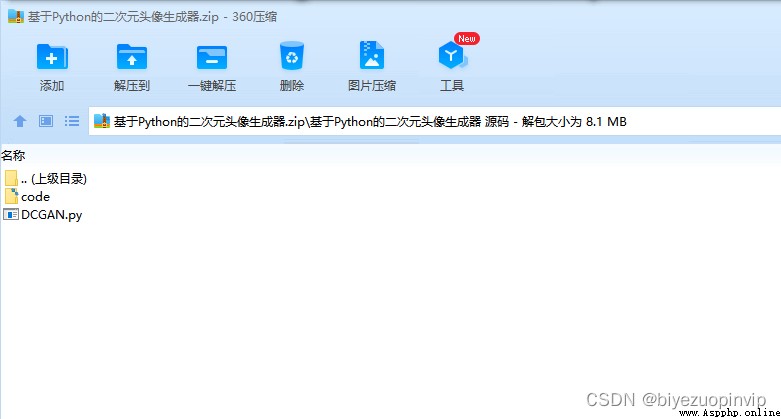Viewport: 781px width, 419px height.
Task: Click the archive path address field
Action: [434, 121]
